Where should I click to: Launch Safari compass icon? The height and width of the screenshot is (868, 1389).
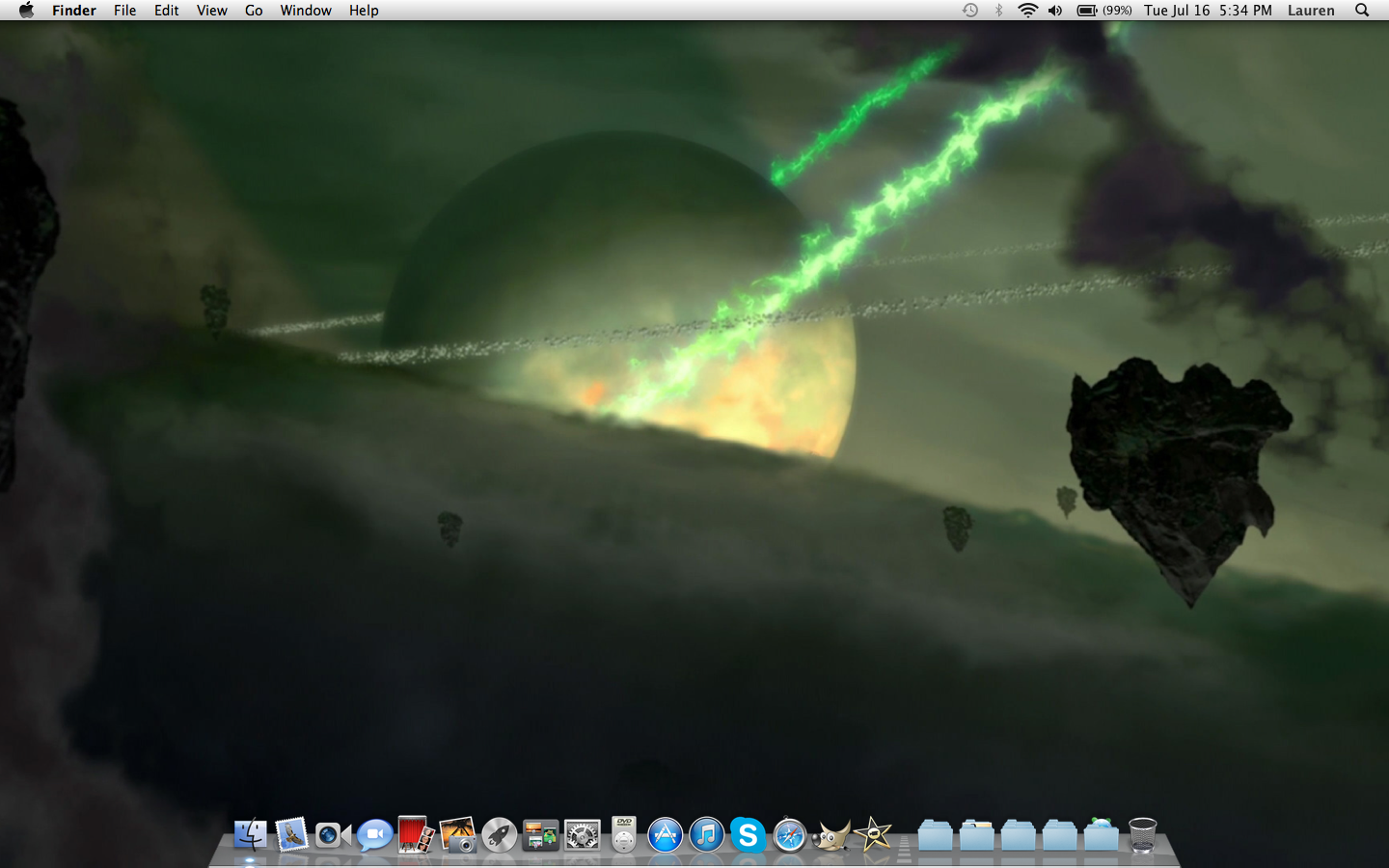coord(789,834)
